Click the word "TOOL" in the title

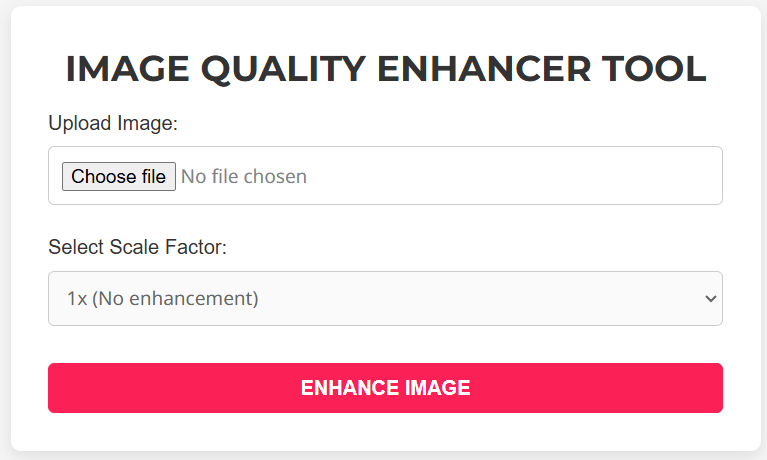tap(653, 69)
